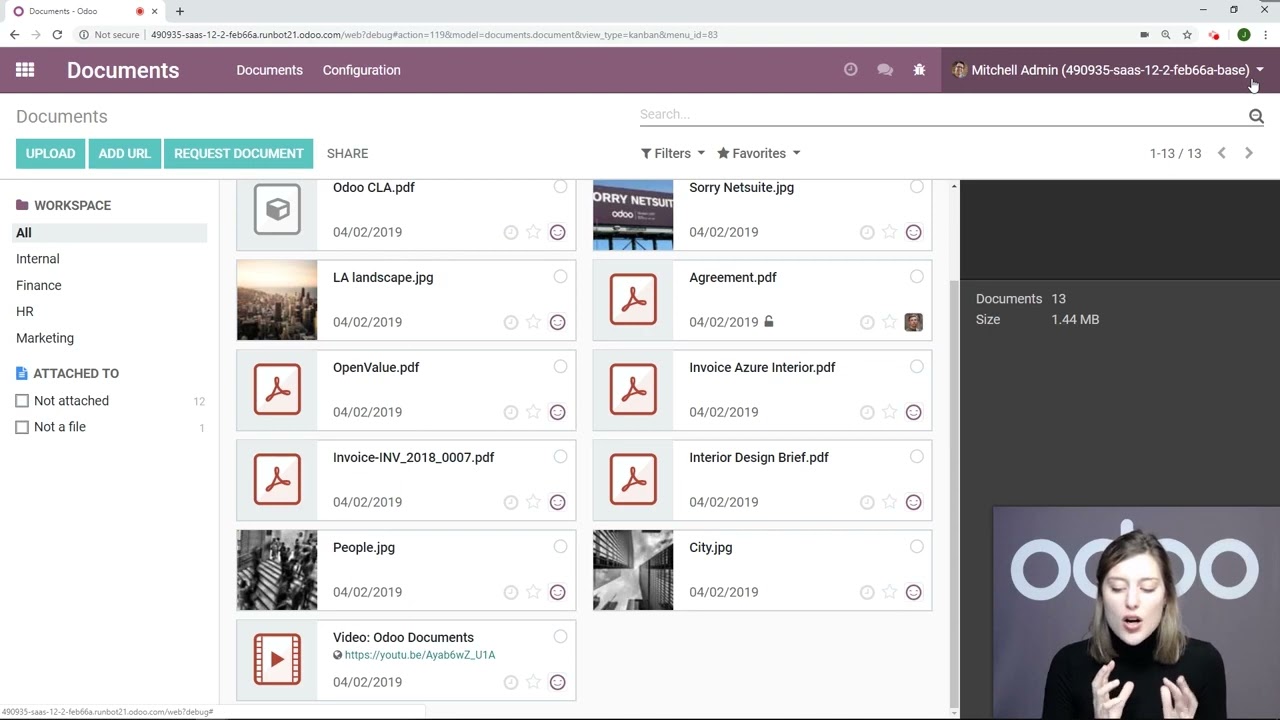Open the apps grid menu icon
The width and height of the screenshot is (1280, 720).
tap(25, 70)
